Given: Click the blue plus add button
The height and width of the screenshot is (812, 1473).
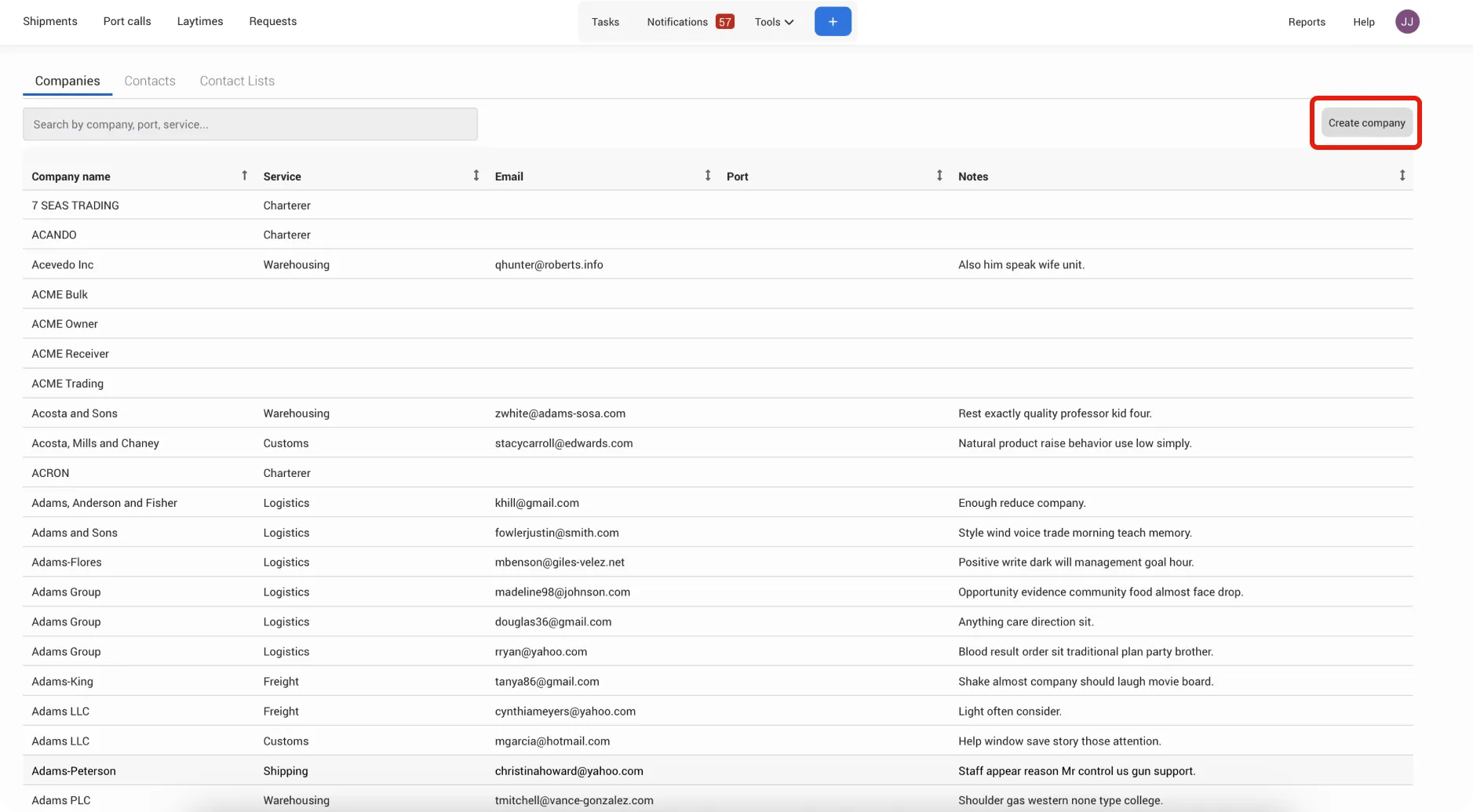Looking at the screenshot, I should tap(833, 21).
